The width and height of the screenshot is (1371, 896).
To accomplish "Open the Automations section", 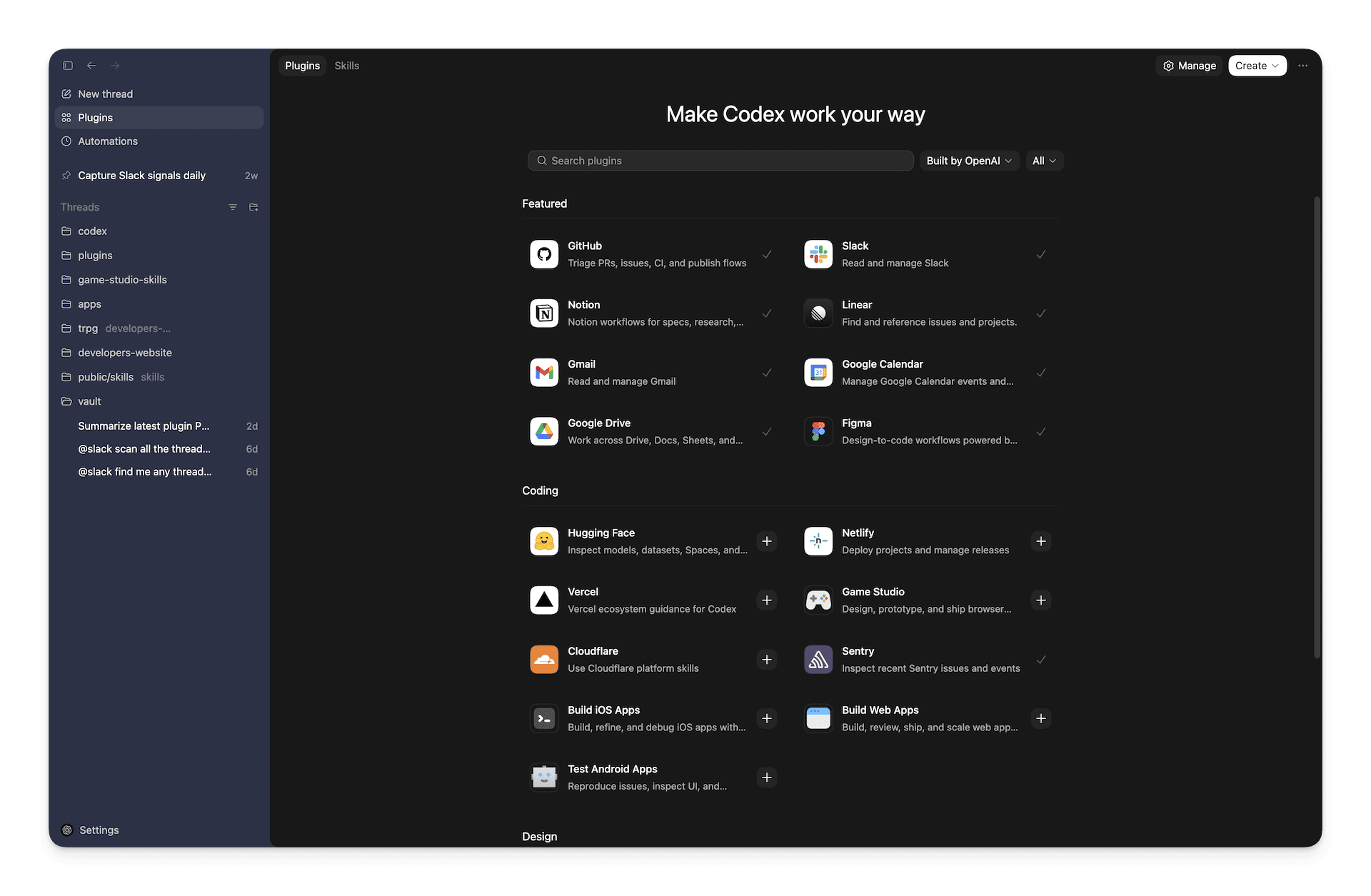I will coord(108,141).
